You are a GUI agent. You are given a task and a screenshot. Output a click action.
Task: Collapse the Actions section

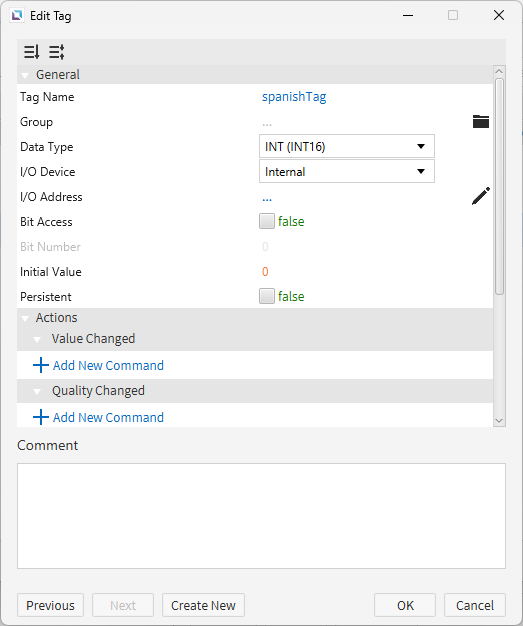tap(25, 319)
